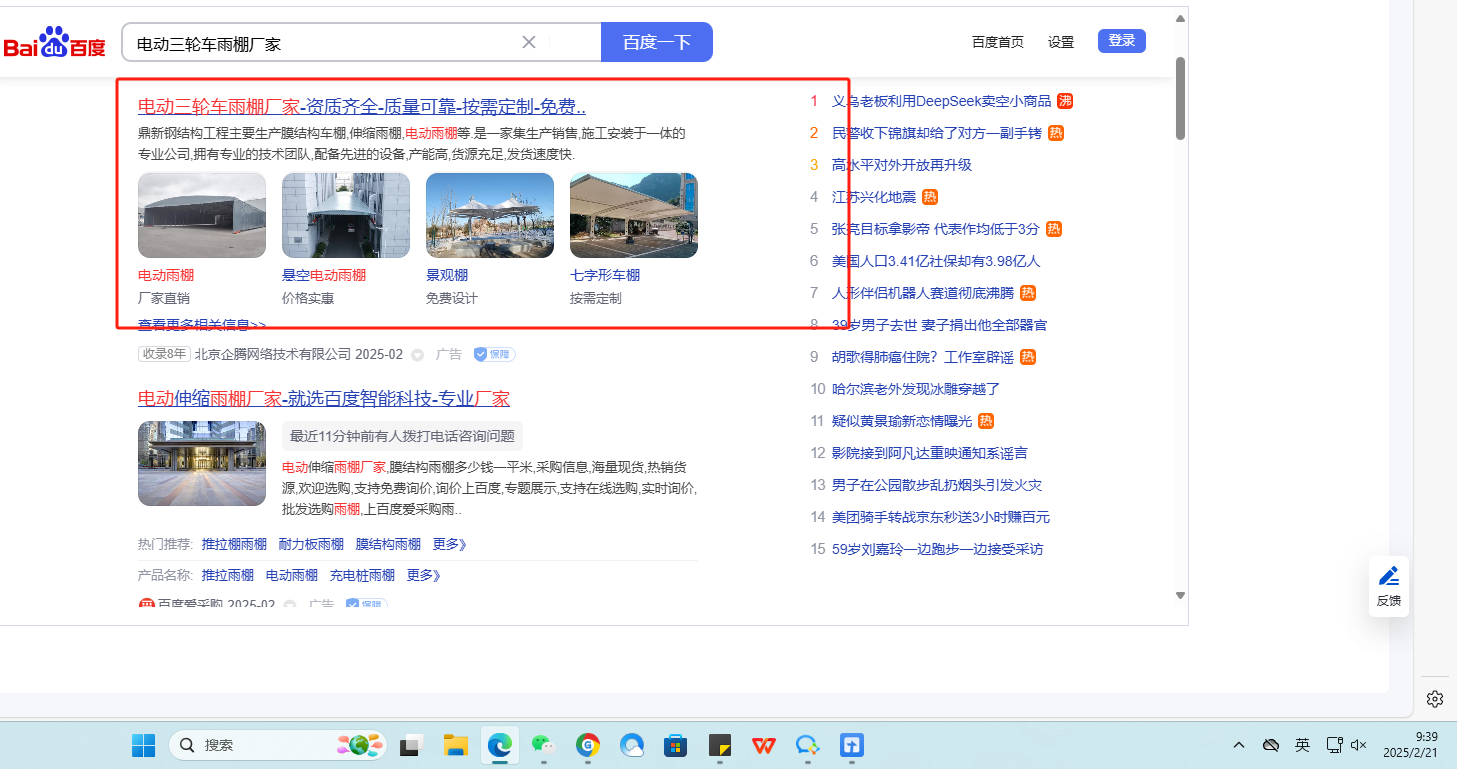Click the 登录 login button

click(1121, 41)
